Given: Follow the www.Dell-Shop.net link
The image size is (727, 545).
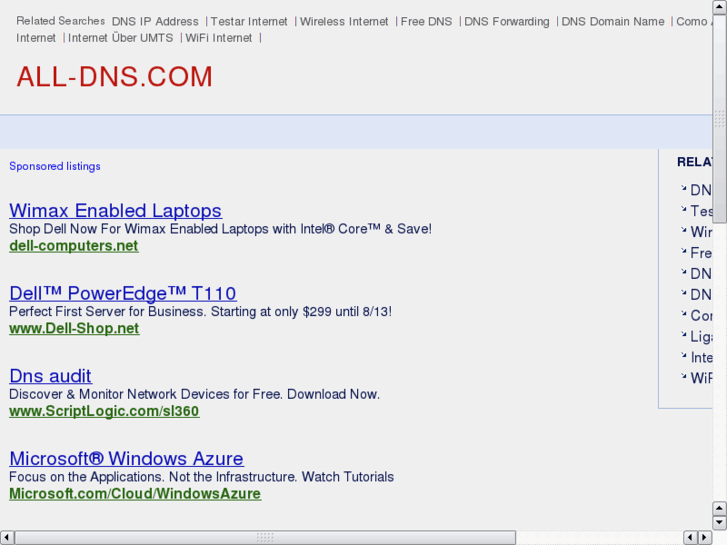Looking at the screenshot, I should coord(74,328).
